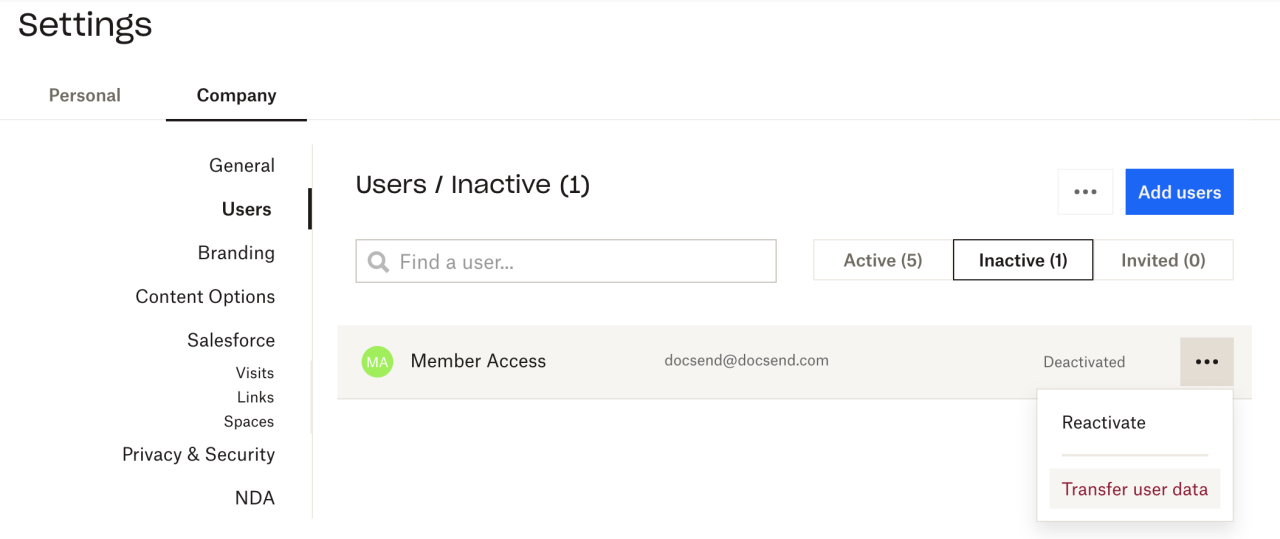Viewport: 1280px width, 539px height.
Task: Show the Active (5) users list
Action: pyautogui.click(x=882, y=260)
